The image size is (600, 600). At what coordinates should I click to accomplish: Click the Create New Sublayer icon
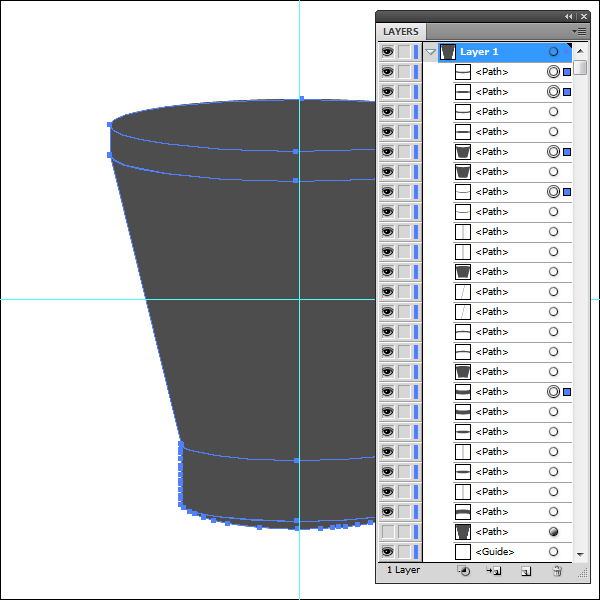tap(494, 571)
